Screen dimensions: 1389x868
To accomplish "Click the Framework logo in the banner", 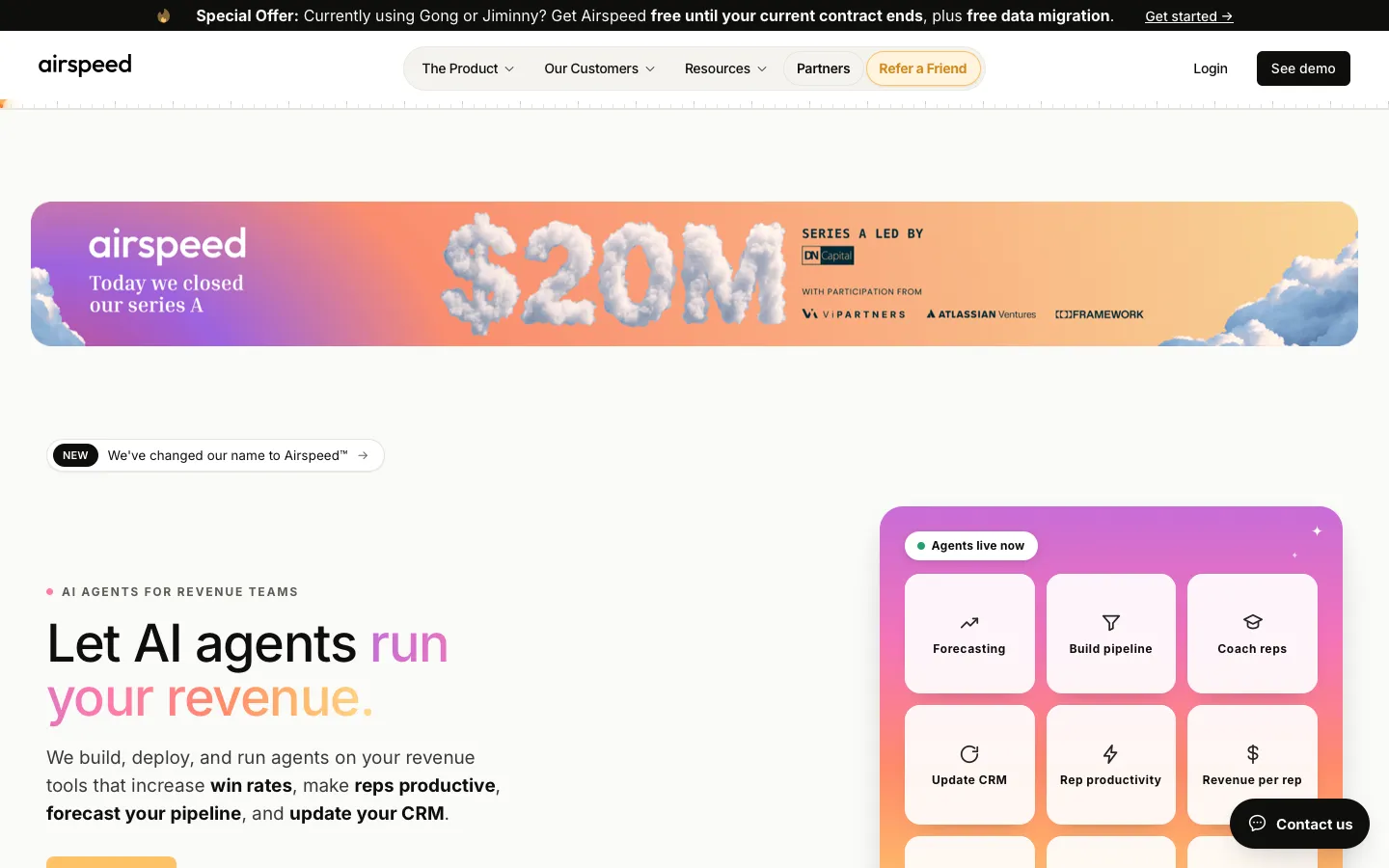I will (1099, 314).
